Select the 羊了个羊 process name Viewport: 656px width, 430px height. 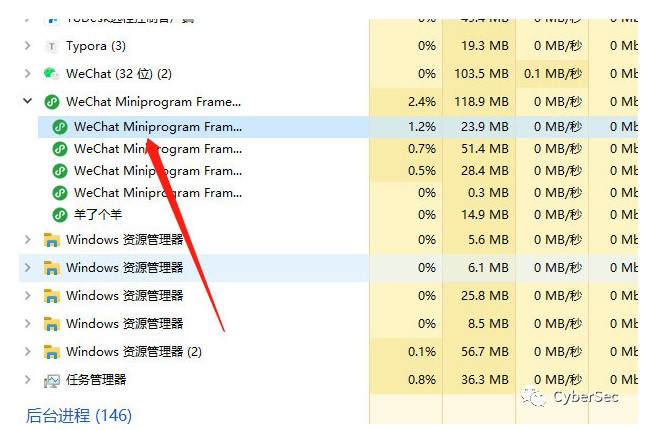[98, 215]
